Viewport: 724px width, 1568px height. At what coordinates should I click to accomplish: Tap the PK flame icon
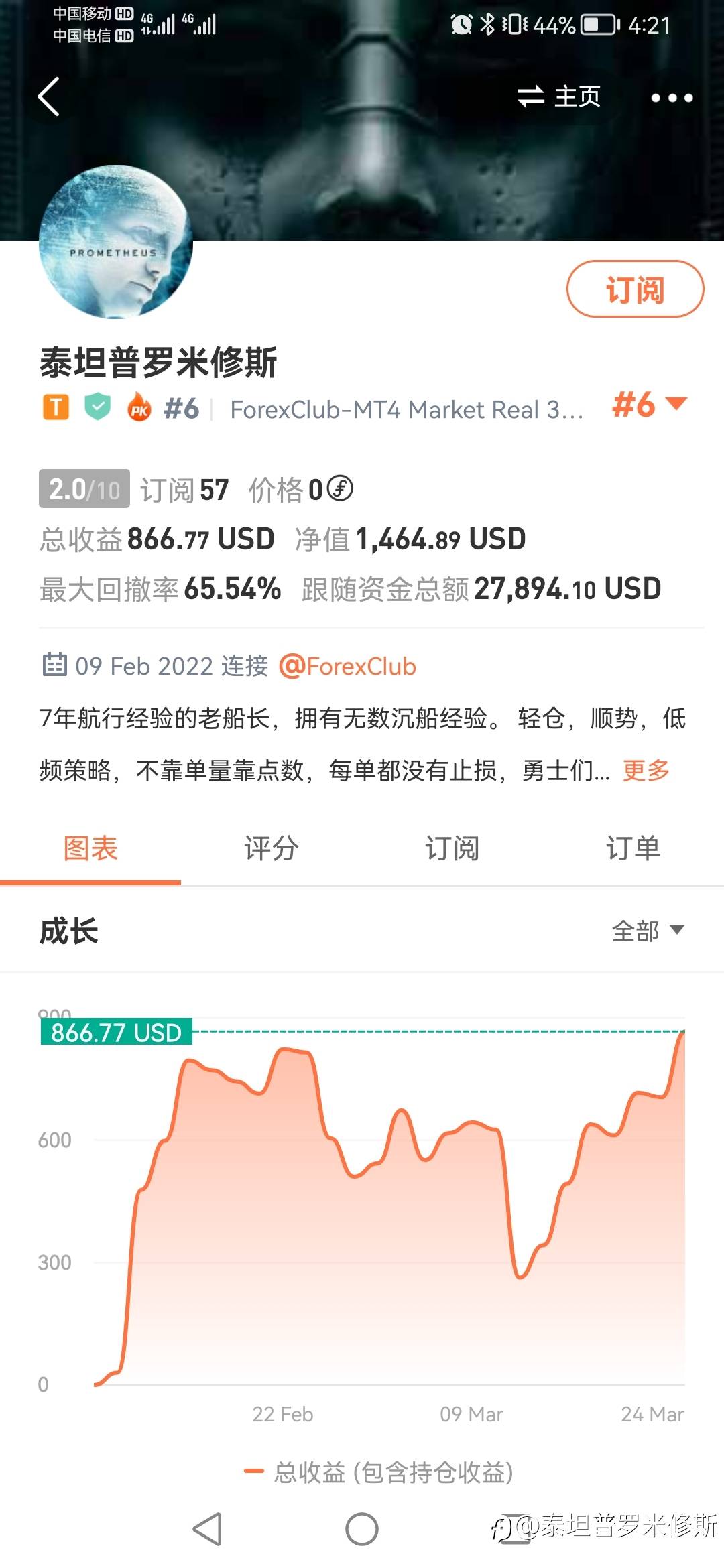[139, 407]
